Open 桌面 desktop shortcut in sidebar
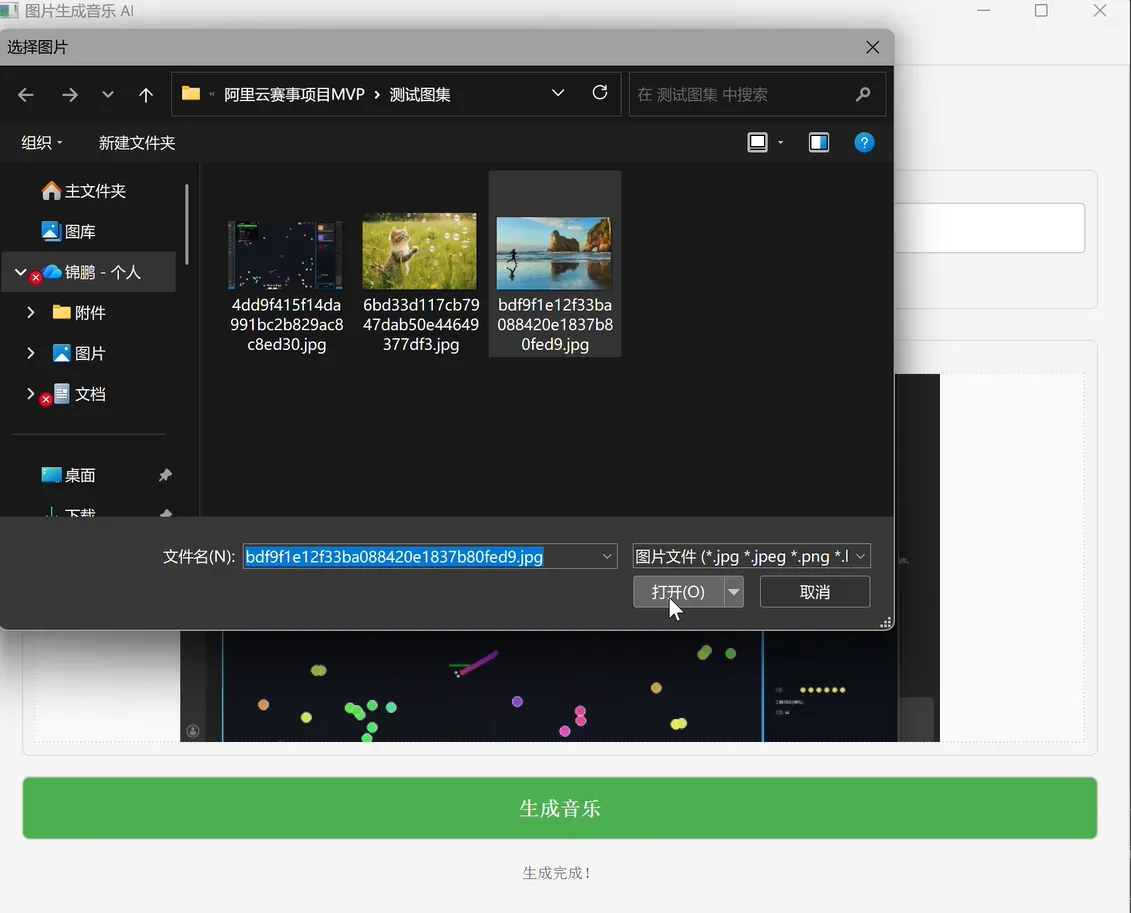 (x=69, y=475)
